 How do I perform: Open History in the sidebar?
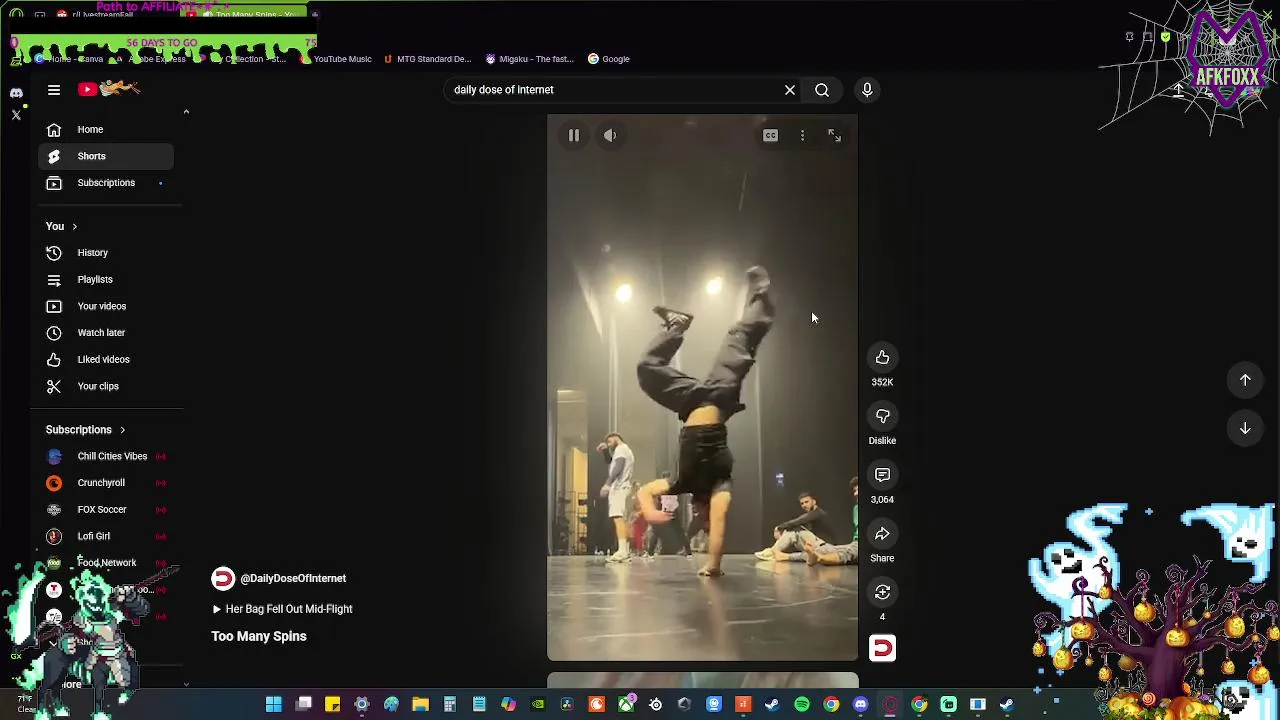[x=106, y=253]
